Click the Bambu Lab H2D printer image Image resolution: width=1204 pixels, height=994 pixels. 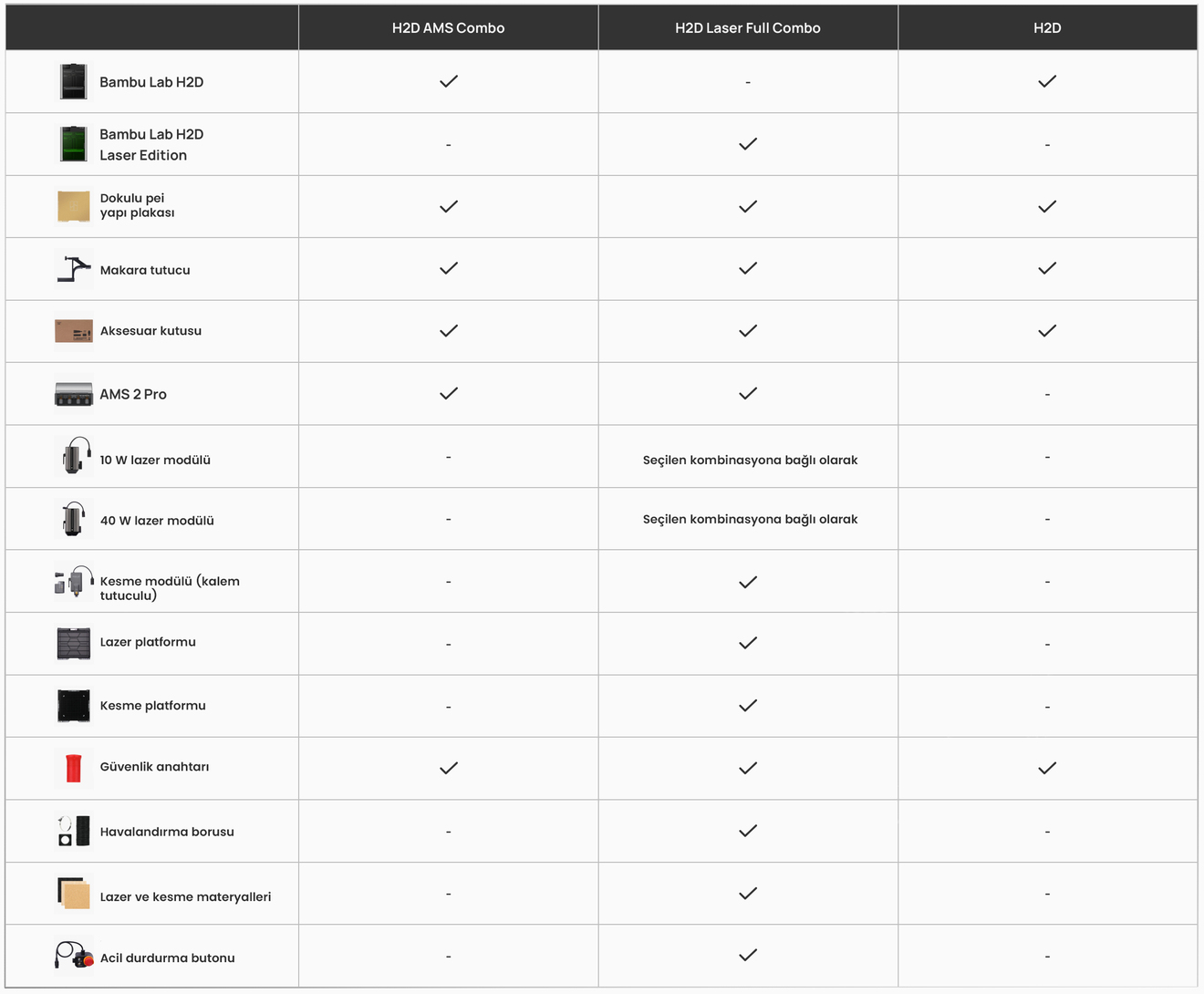coord(74,82)
